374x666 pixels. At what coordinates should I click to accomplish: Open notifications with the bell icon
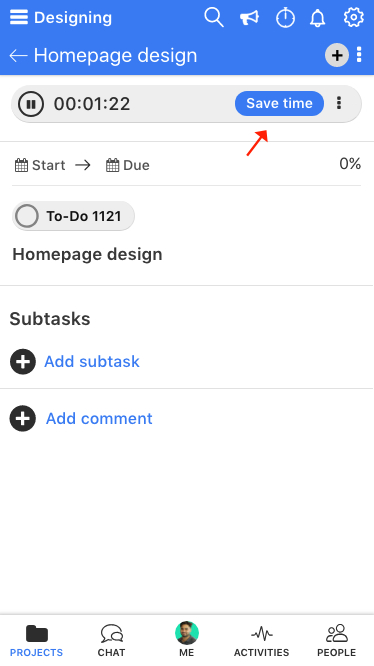[x=318, y=18]
